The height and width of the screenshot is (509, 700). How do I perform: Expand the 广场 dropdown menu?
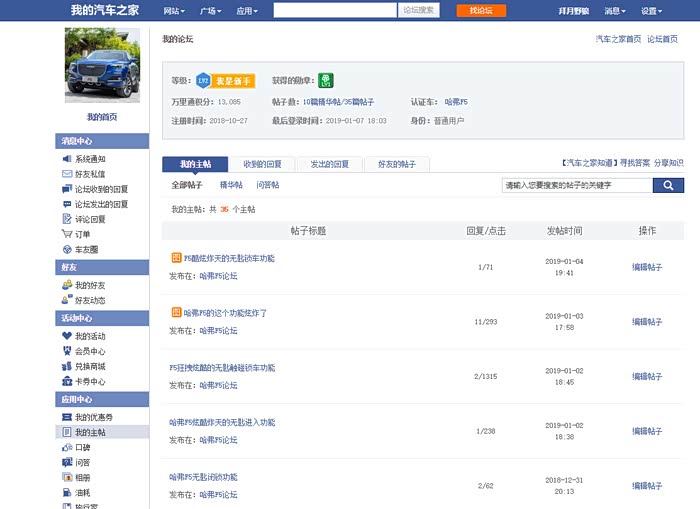(211, 11)
